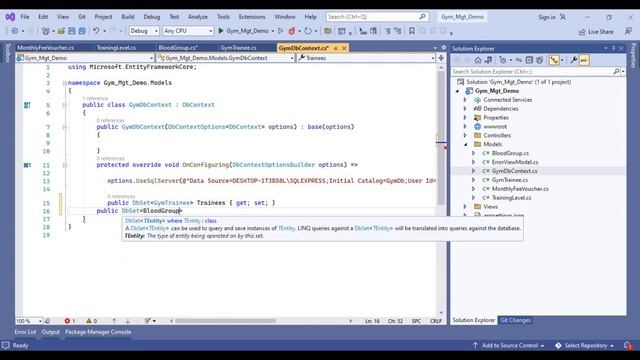Toggle Track Active Item highlighted icon

[x=554, y=60]
